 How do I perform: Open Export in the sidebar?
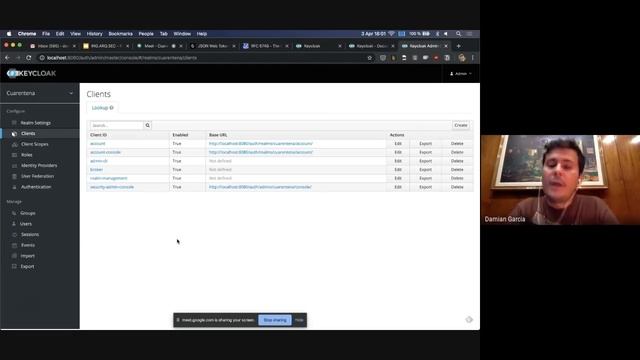click(x=27, y=266)
